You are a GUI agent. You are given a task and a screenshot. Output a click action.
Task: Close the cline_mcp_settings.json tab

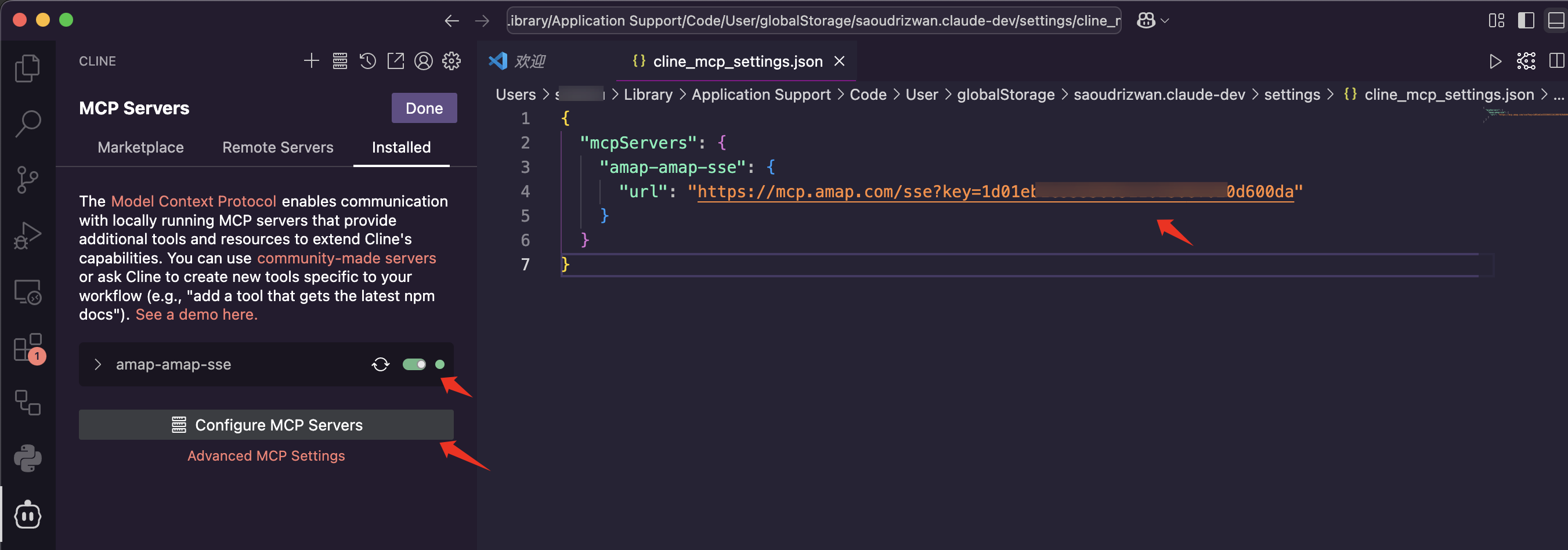coord(839,61)
